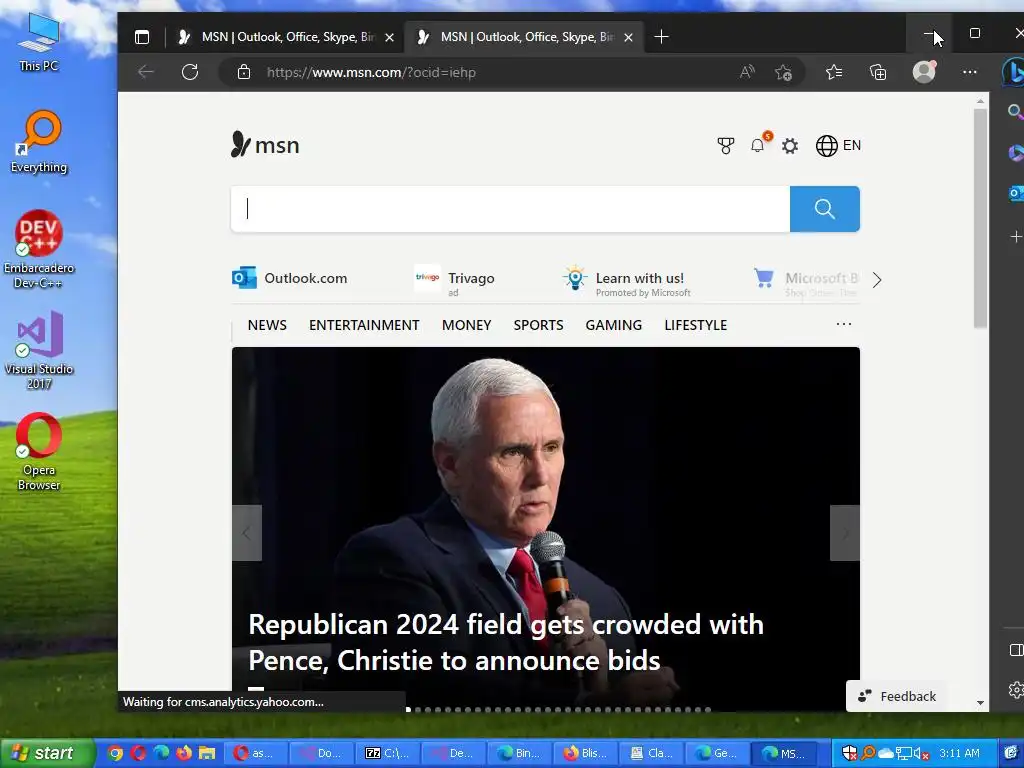
Task: Open the Republican 2024 field headline
Action: coord(506,643)
